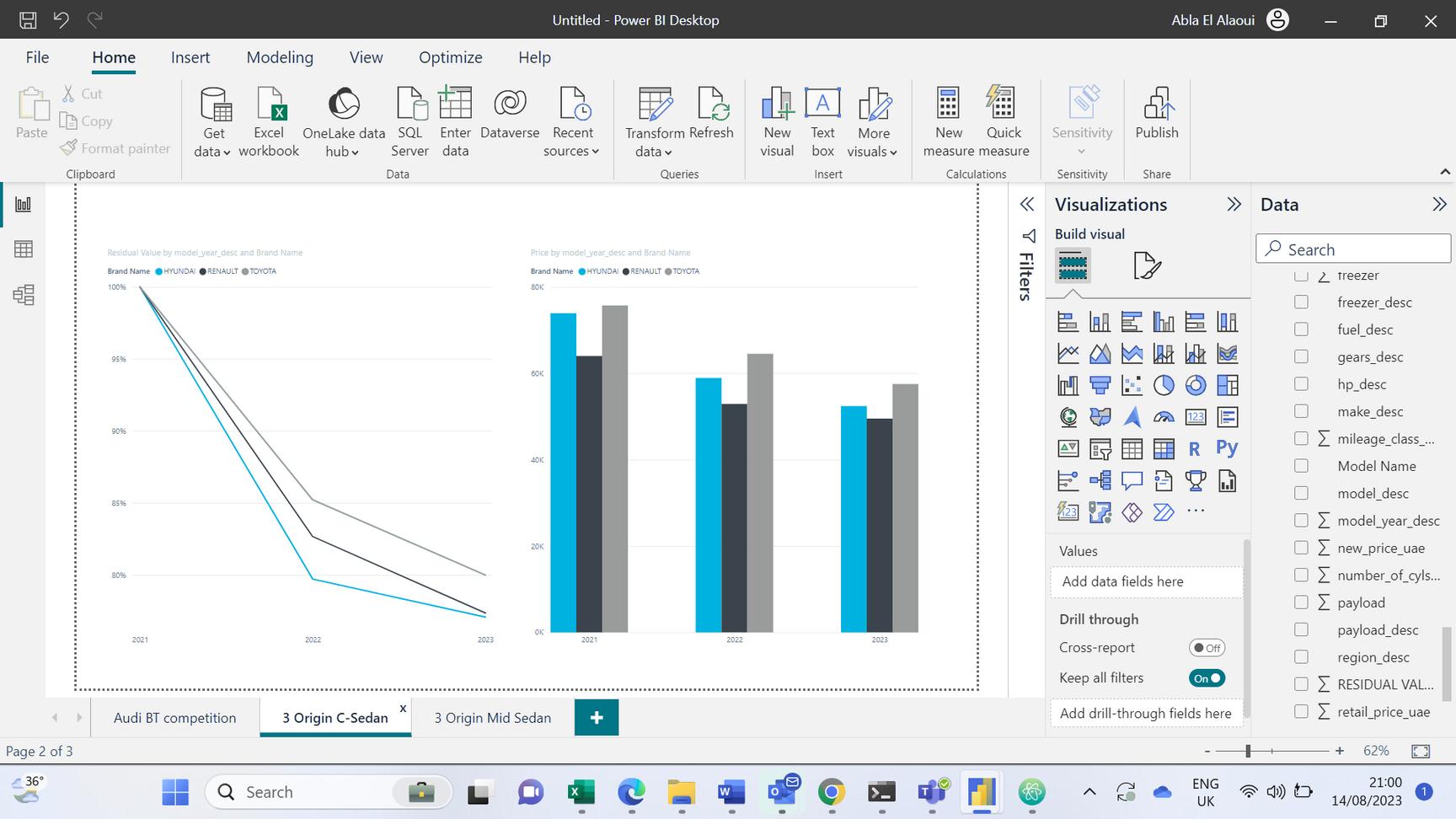
Task: Switch to the Insert ribbon tab
Action: pyautogui.click(x=190, y=57)
